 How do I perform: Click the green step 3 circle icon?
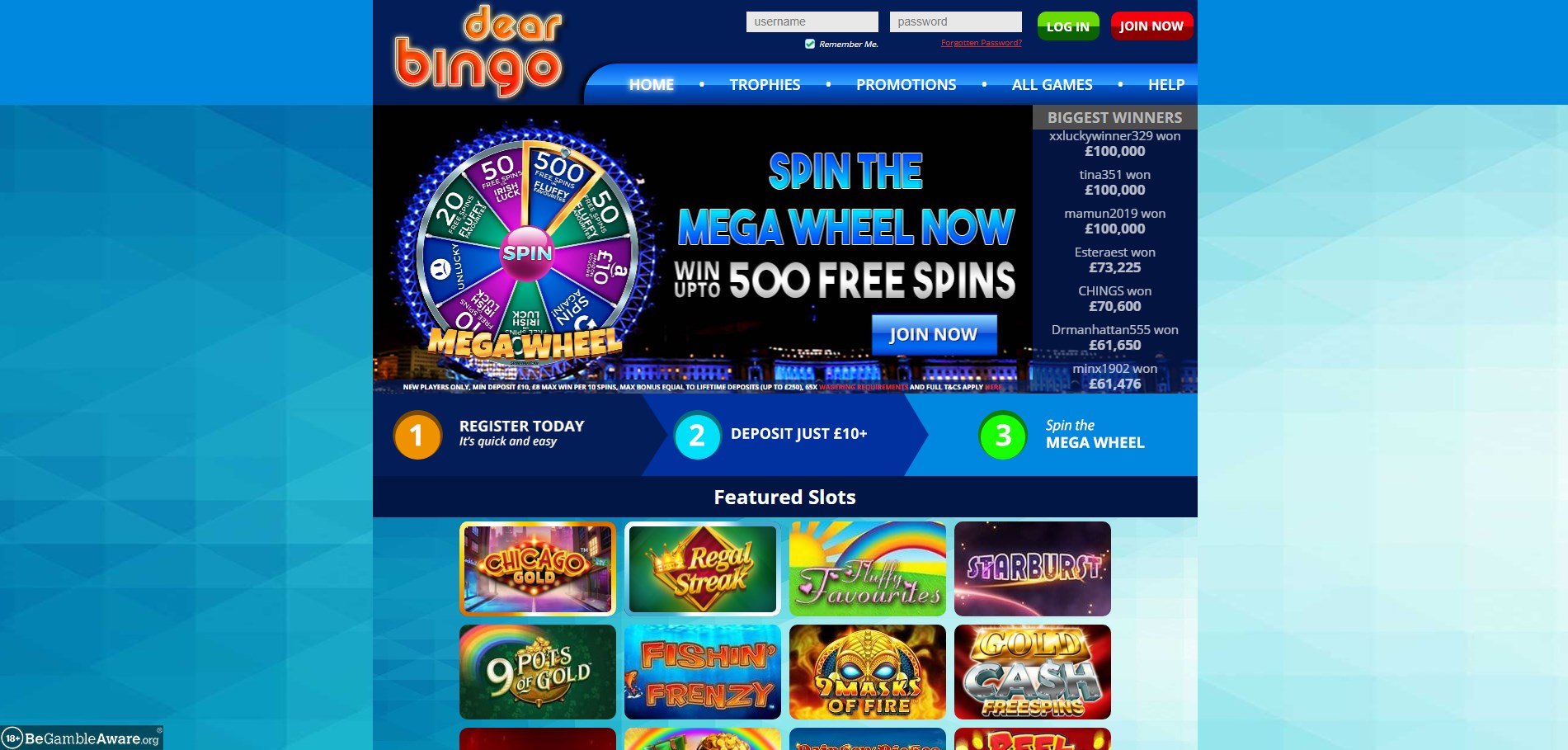pos(1003,435)
